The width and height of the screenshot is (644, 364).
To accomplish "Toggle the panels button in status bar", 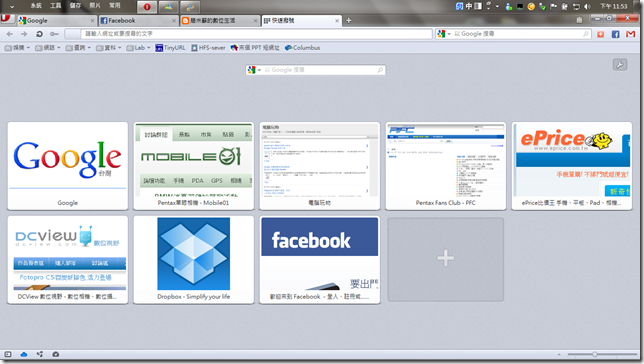I will 8,354.
